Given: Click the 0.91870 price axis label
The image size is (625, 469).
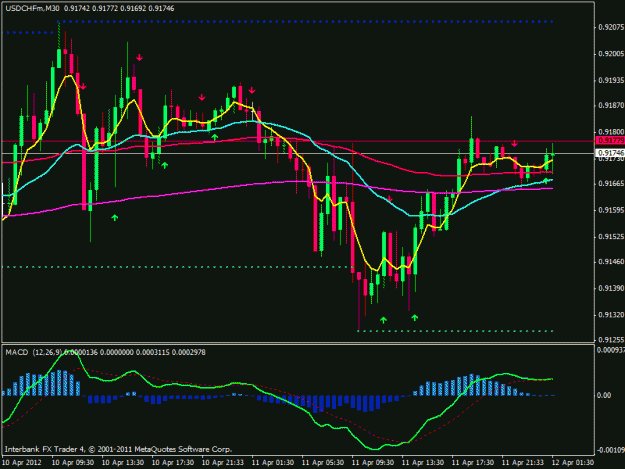Looking at the screenshot, I should pos(611,106).
